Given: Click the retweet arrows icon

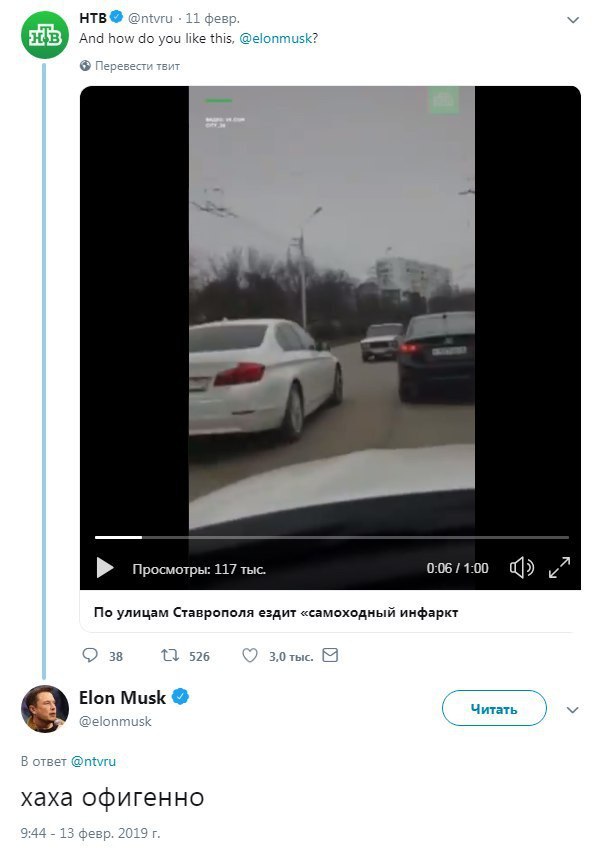Looking at the screenshot, I should (170, 656).
